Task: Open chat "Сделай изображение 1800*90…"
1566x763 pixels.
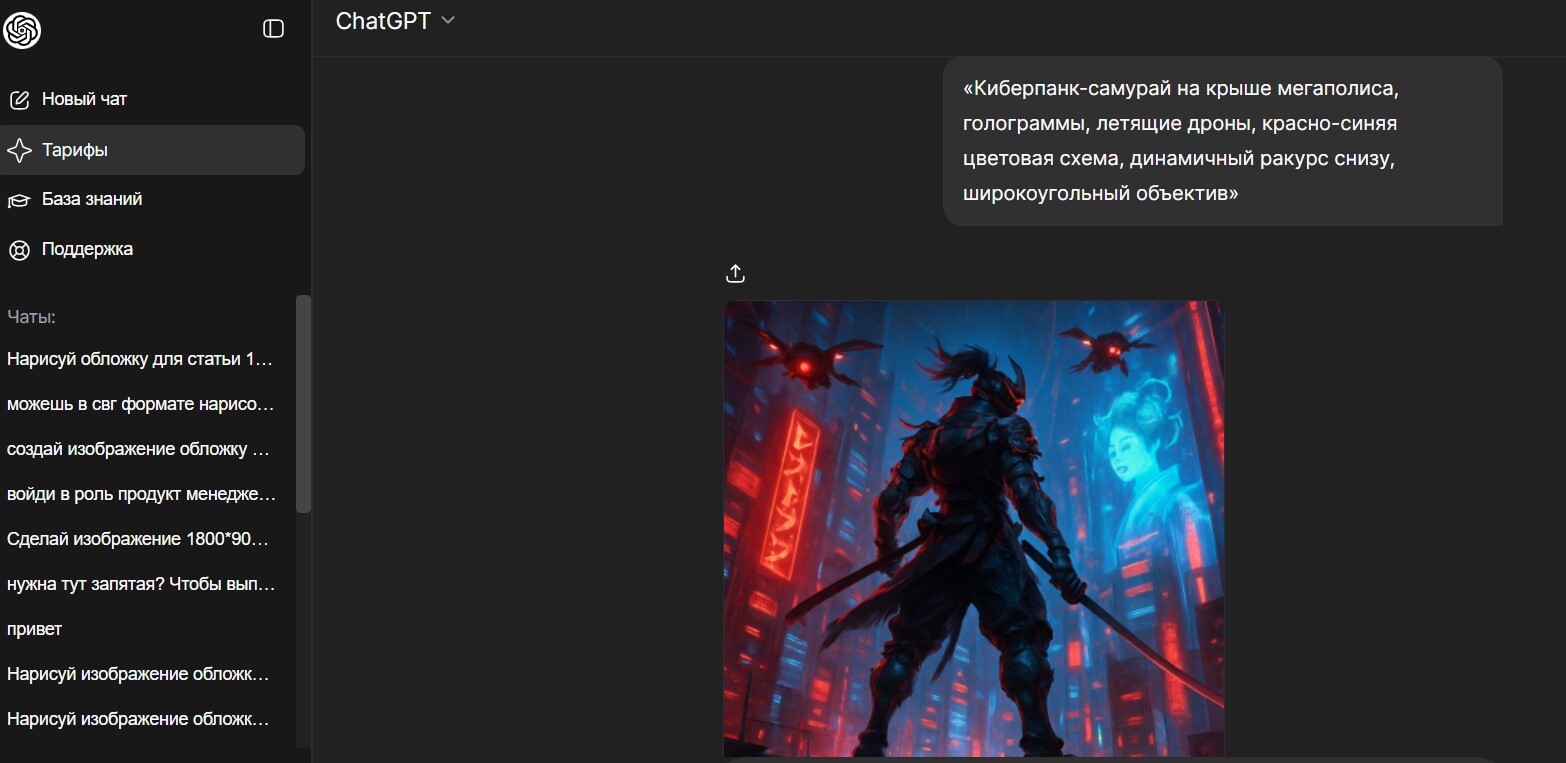Action: 140,539
